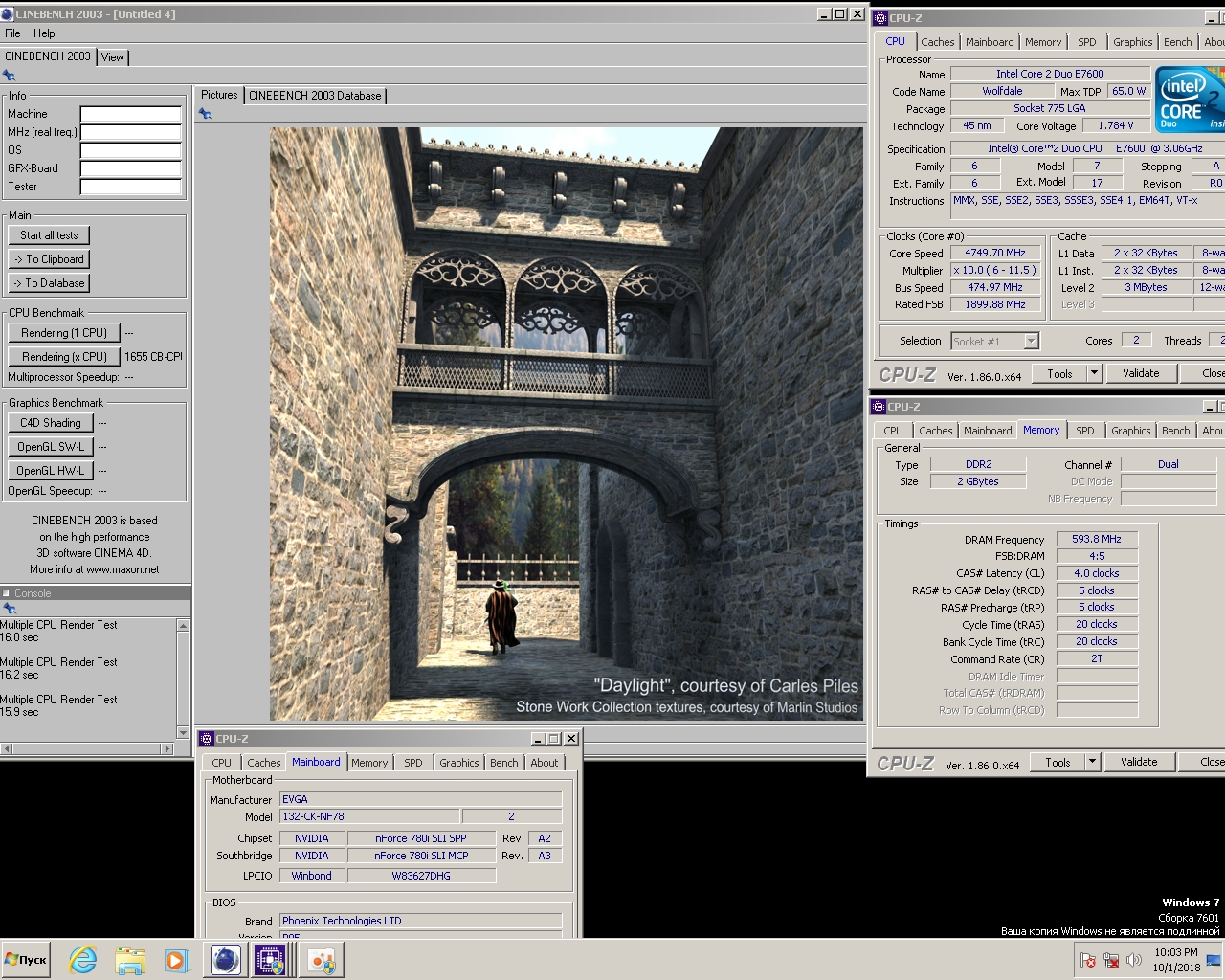The image size is (1225, 980).
Task: Click the nForce 780i SLI SPP chipset field
Action: 421,838
